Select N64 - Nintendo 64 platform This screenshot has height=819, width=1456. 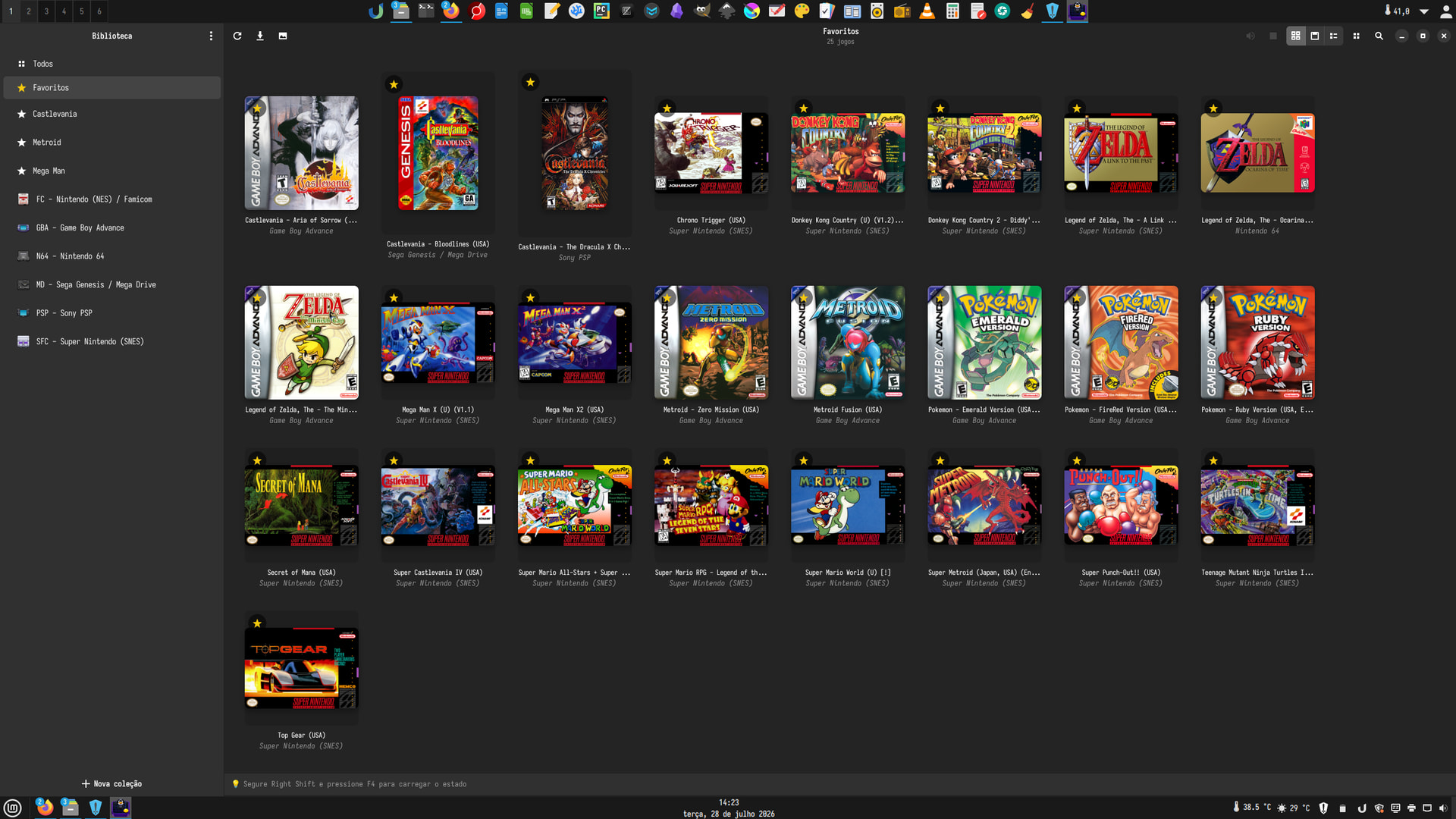coord(112,256)
